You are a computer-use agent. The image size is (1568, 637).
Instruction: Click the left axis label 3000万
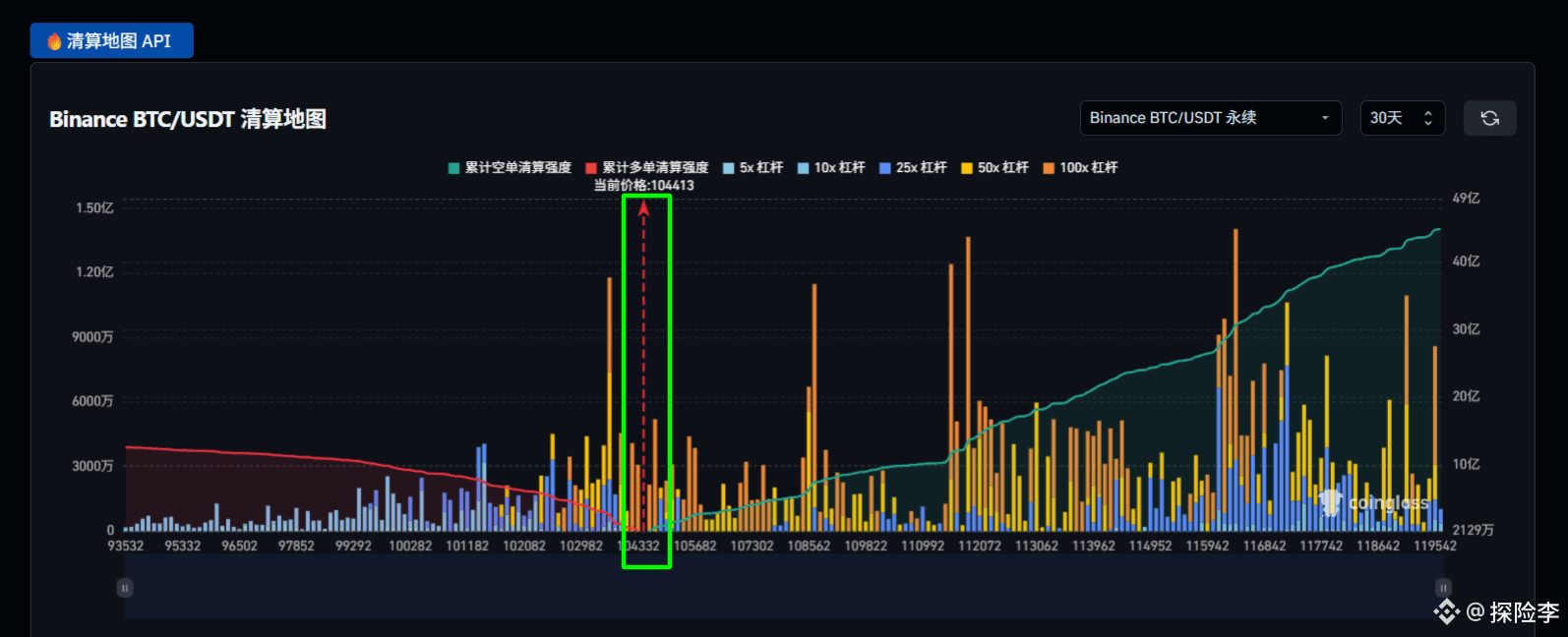(92, 466)
